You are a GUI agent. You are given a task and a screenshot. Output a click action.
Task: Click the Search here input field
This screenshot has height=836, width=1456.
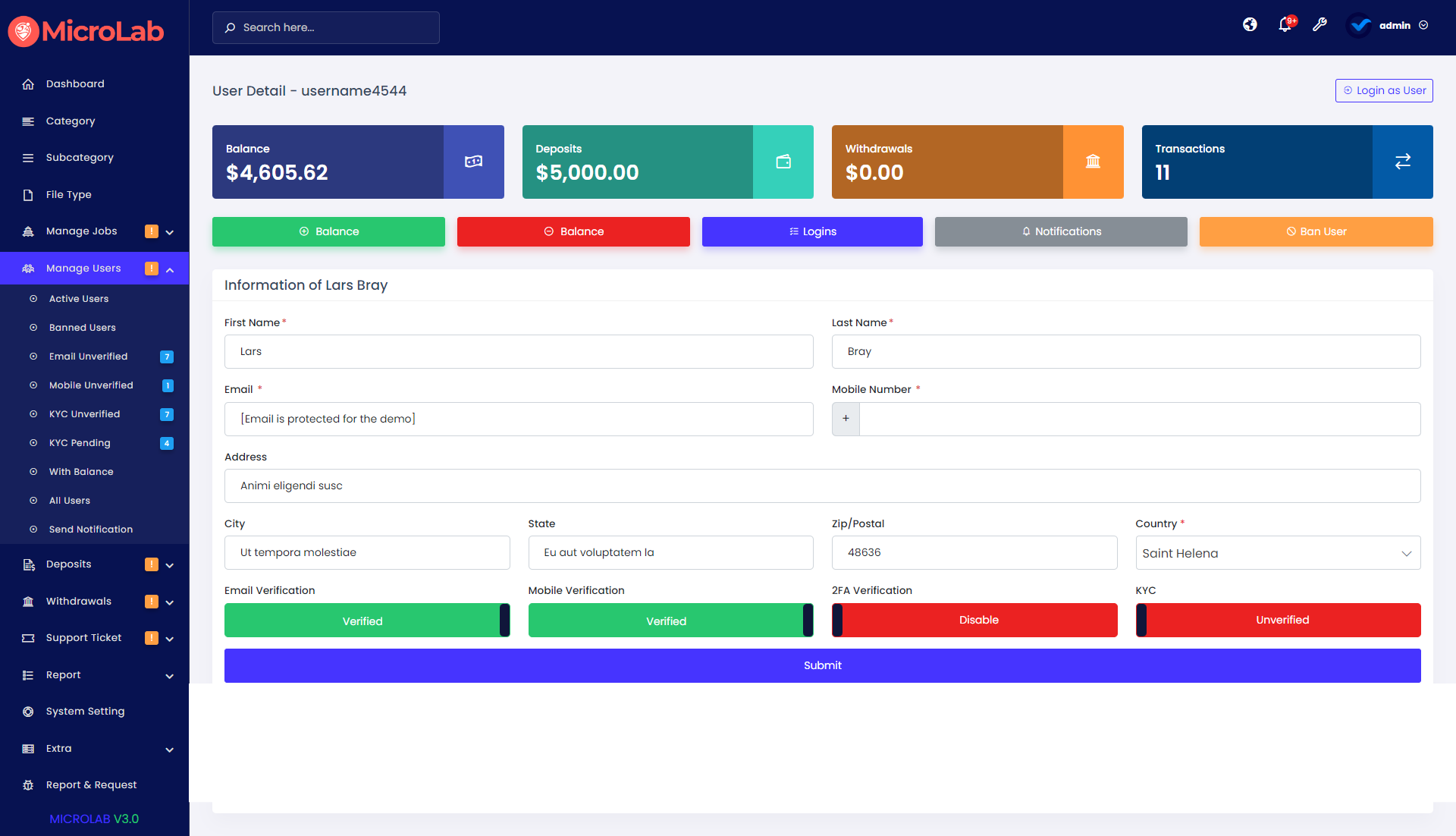pyautogui.click(x=326, y=27)
